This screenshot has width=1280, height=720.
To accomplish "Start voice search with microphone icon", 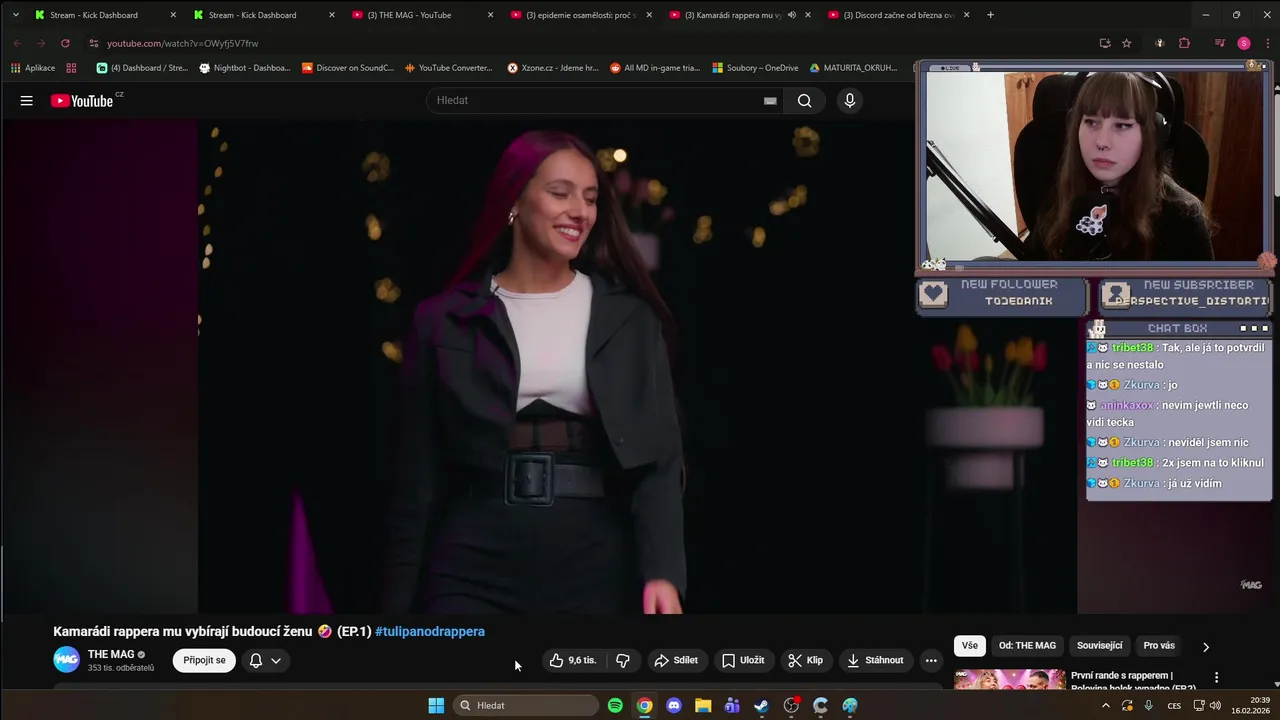I will [850, 100].
